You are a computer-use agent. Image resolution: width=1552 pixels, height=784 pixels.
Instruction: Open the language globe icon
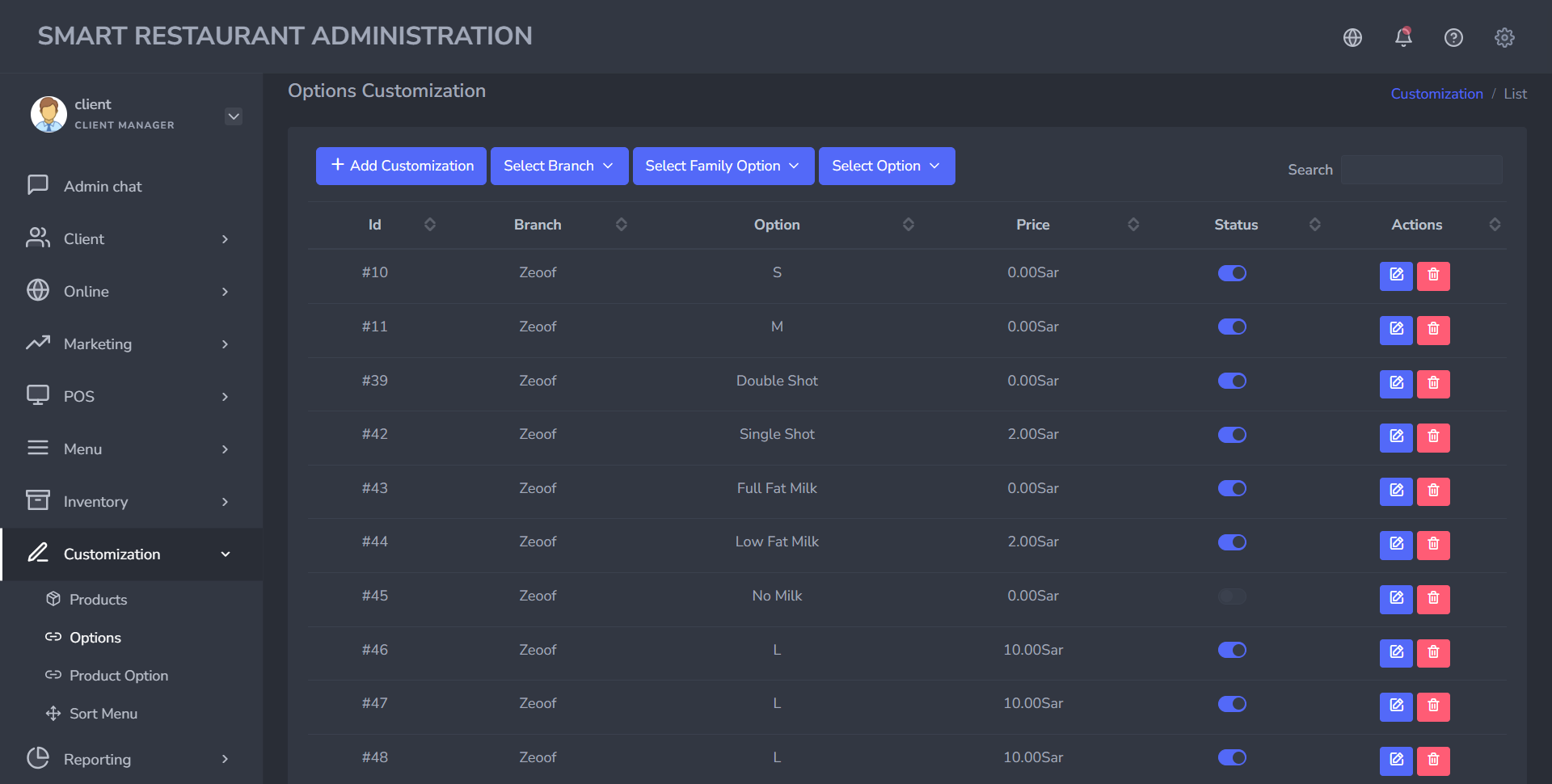[x=1352, y=37]
